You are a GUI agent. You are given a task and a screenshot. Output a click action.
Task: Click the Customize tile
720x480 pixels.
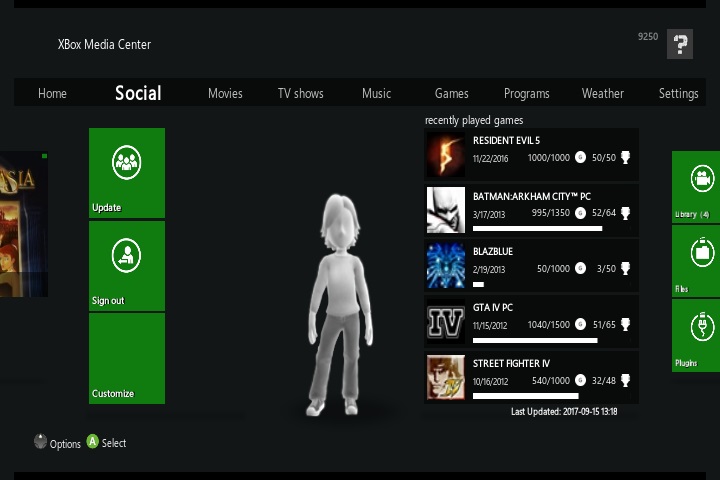tap(127, 359)
